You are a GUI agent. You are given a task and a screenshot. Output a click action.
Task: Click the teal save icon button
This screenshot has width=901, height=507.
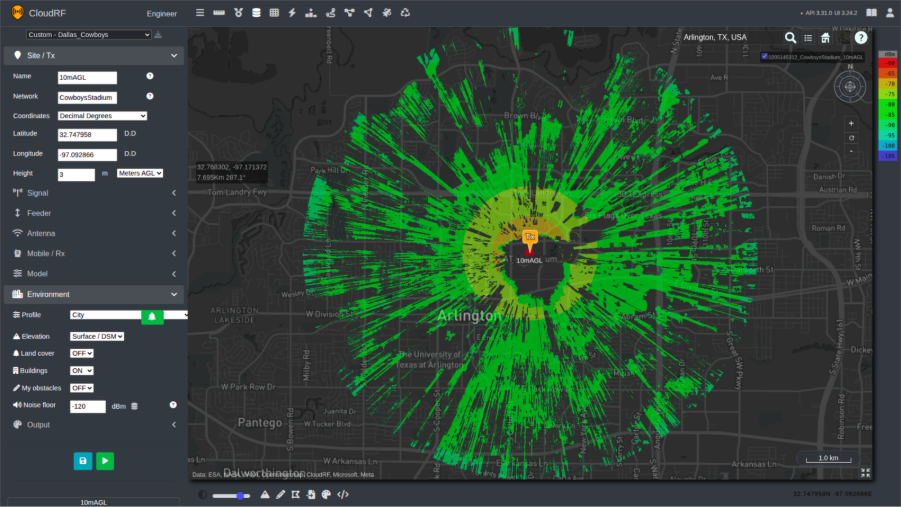83,461
